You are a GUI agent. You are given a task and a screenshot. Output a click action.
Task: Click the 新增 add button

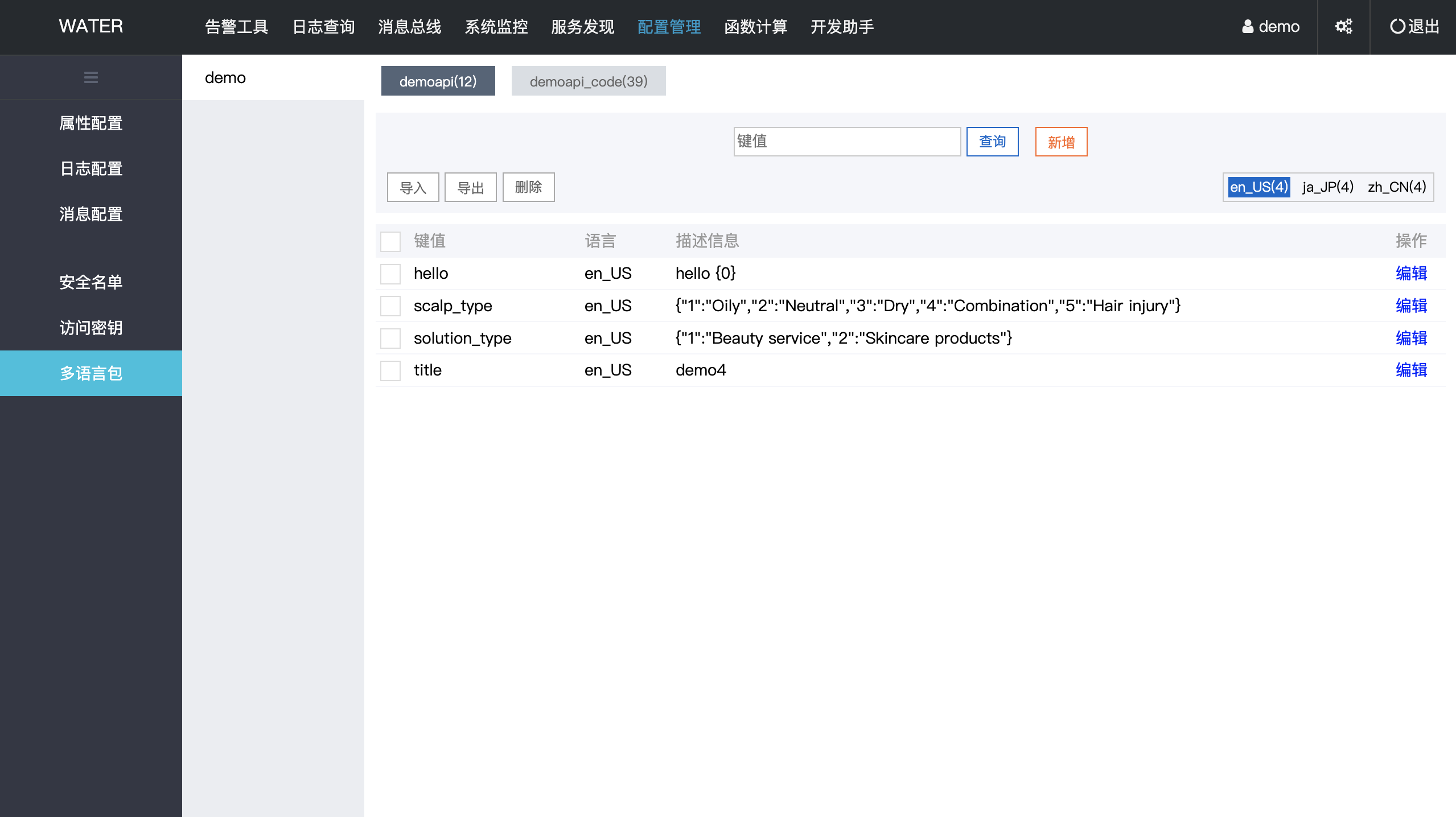1062,142
